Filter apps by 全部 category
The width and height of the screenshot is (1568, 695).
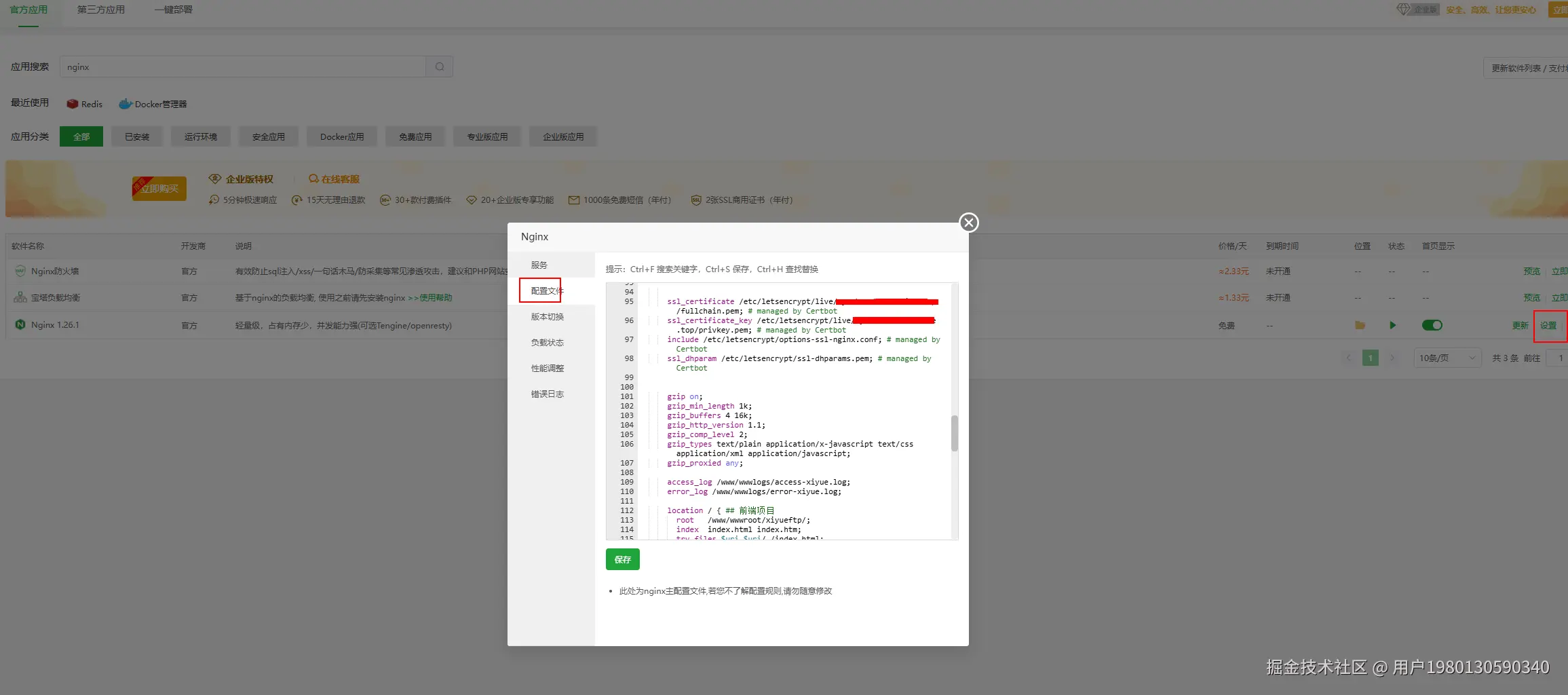click(x=81, y=136)
